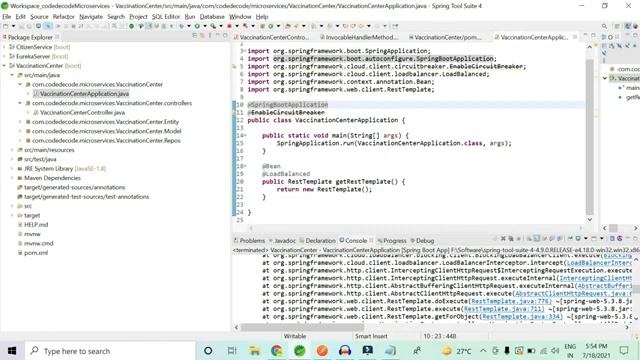This screenshot has height=360, width=640.
Task: Open the RestTemplate.java:776 stack trace link
Action: point(511,301)
